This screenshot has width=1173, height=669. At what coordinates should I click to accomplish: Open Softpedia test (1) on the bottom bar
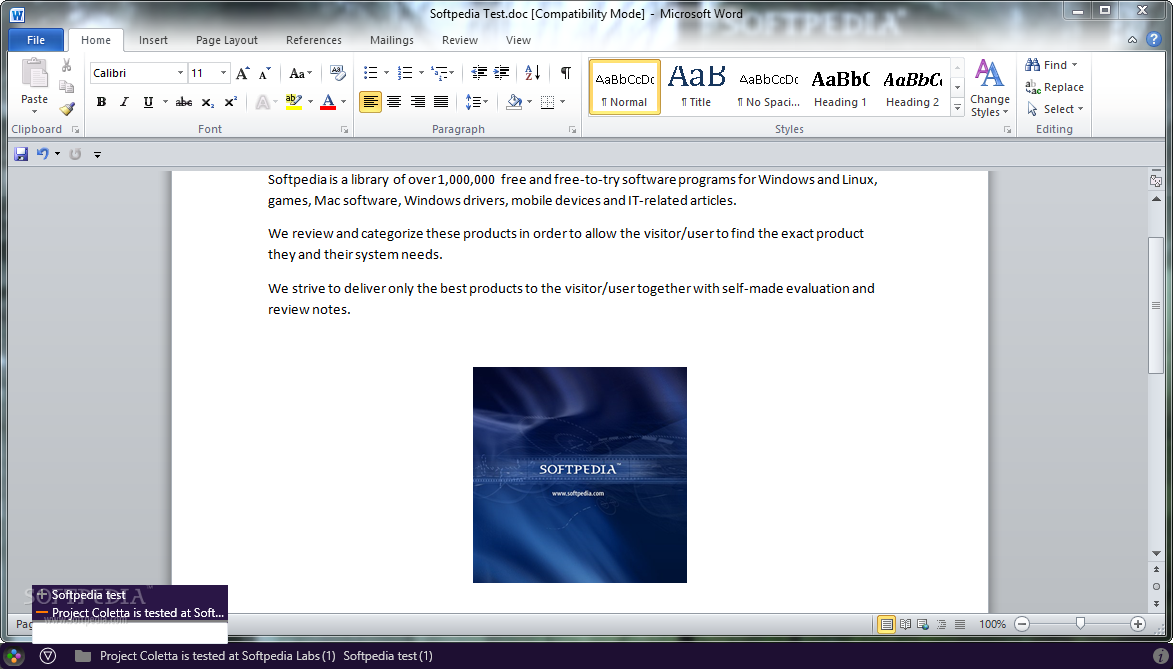[x=388, y=656]
